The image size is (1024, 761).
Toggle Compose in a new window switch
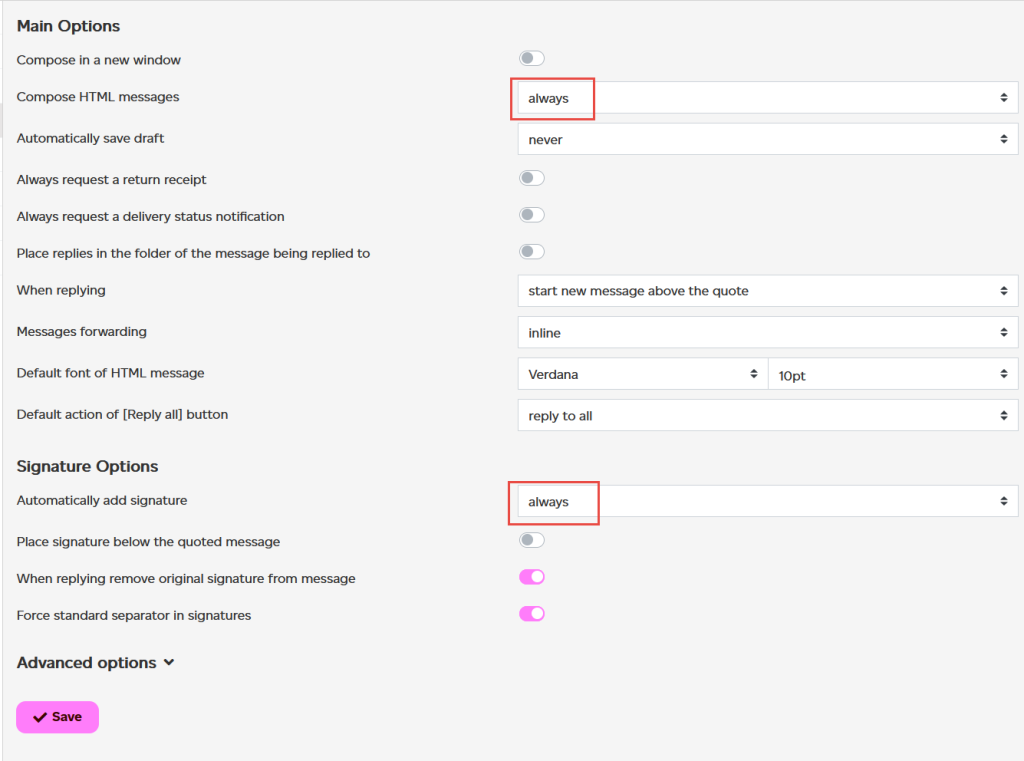[532, 58]
